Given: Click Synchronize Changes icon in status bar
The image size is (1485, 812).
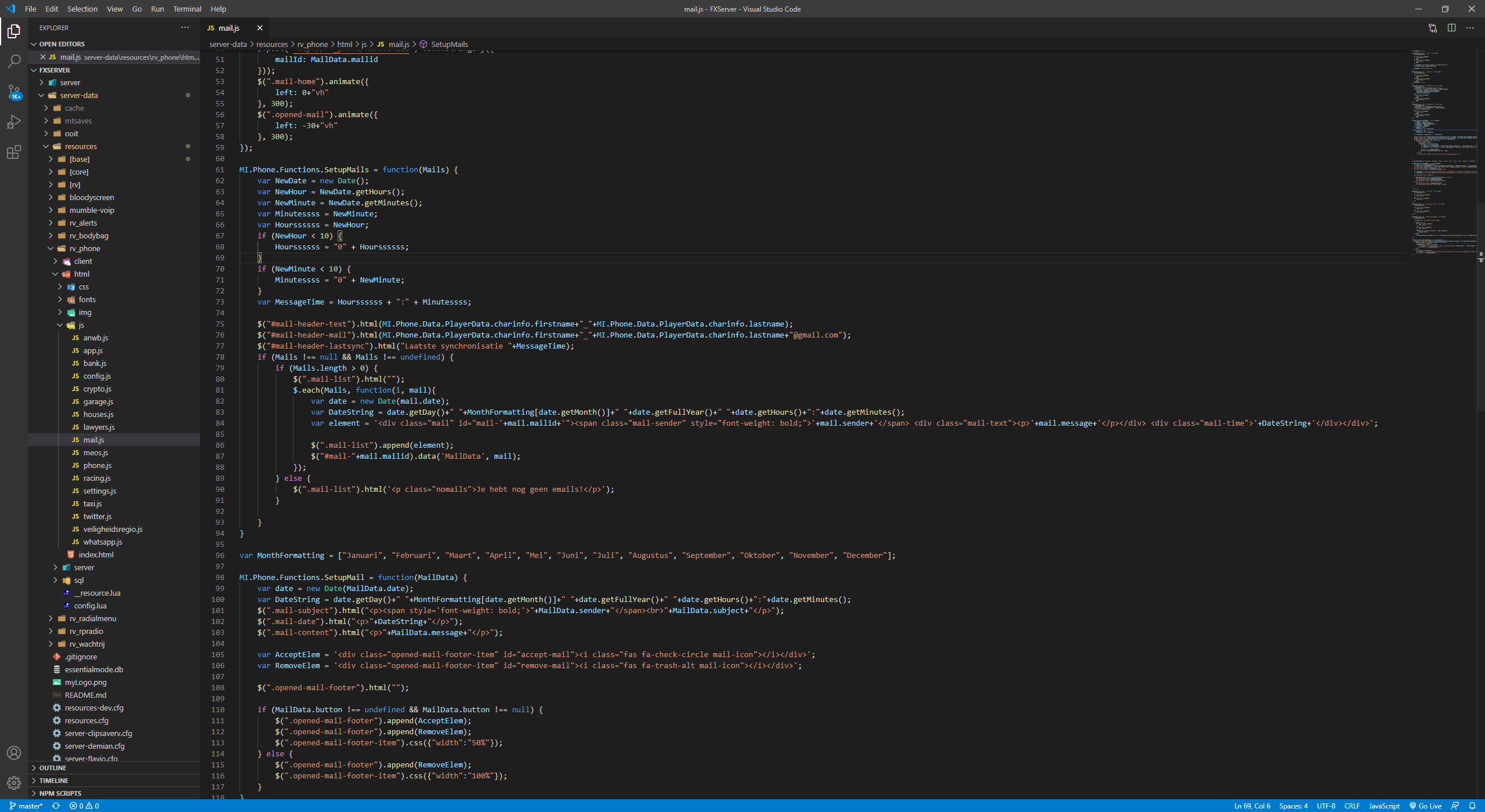Looking at the screenshot, I should (56, 806).
